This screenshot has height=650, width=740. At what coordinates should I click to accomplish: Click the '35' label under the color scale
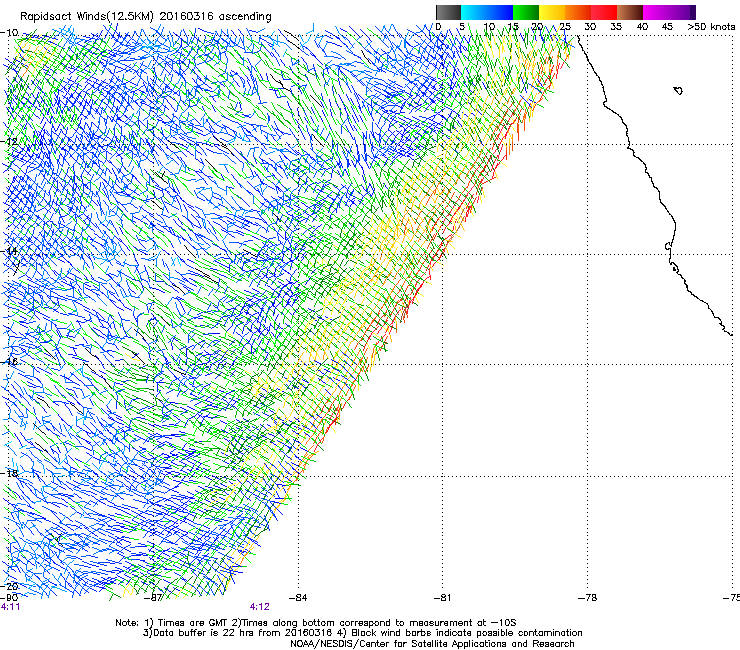tap(616, 26)
